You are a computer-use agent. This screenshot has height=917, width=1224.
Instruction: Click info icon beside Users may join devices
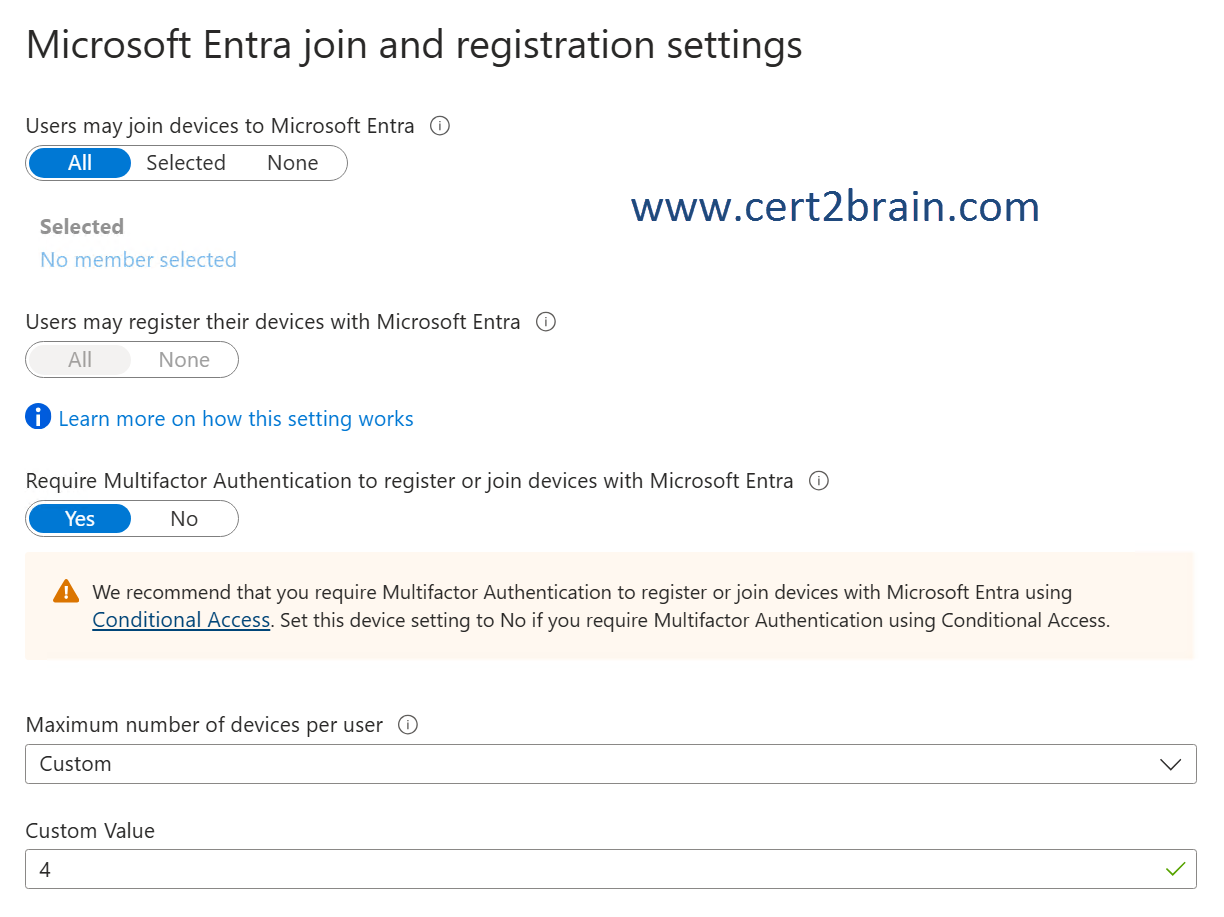[439, 126]
